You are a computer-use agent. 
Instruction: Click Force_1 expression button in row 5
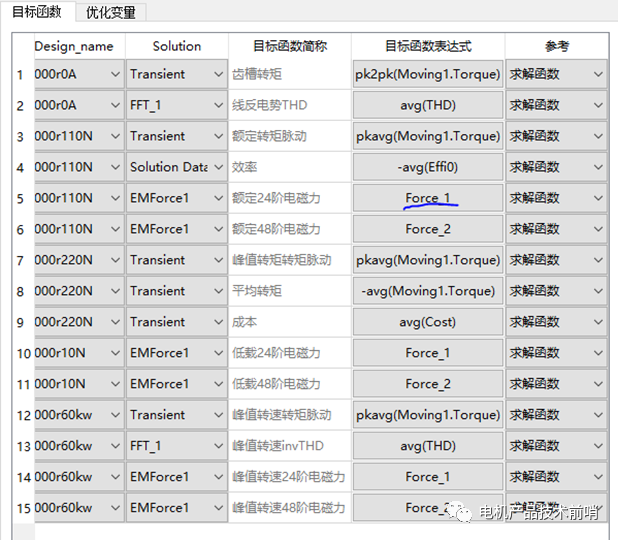428,198
